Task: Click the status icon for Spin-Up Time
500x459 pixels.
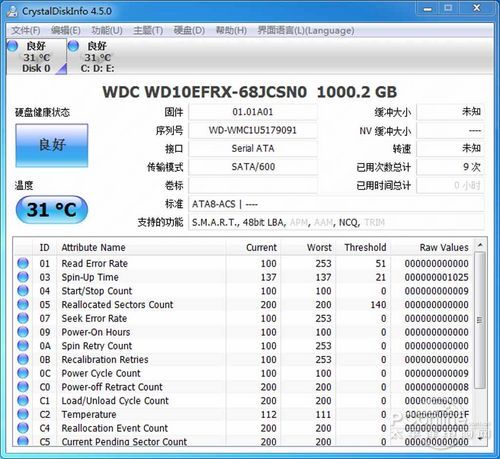Action: coord(23,277)
